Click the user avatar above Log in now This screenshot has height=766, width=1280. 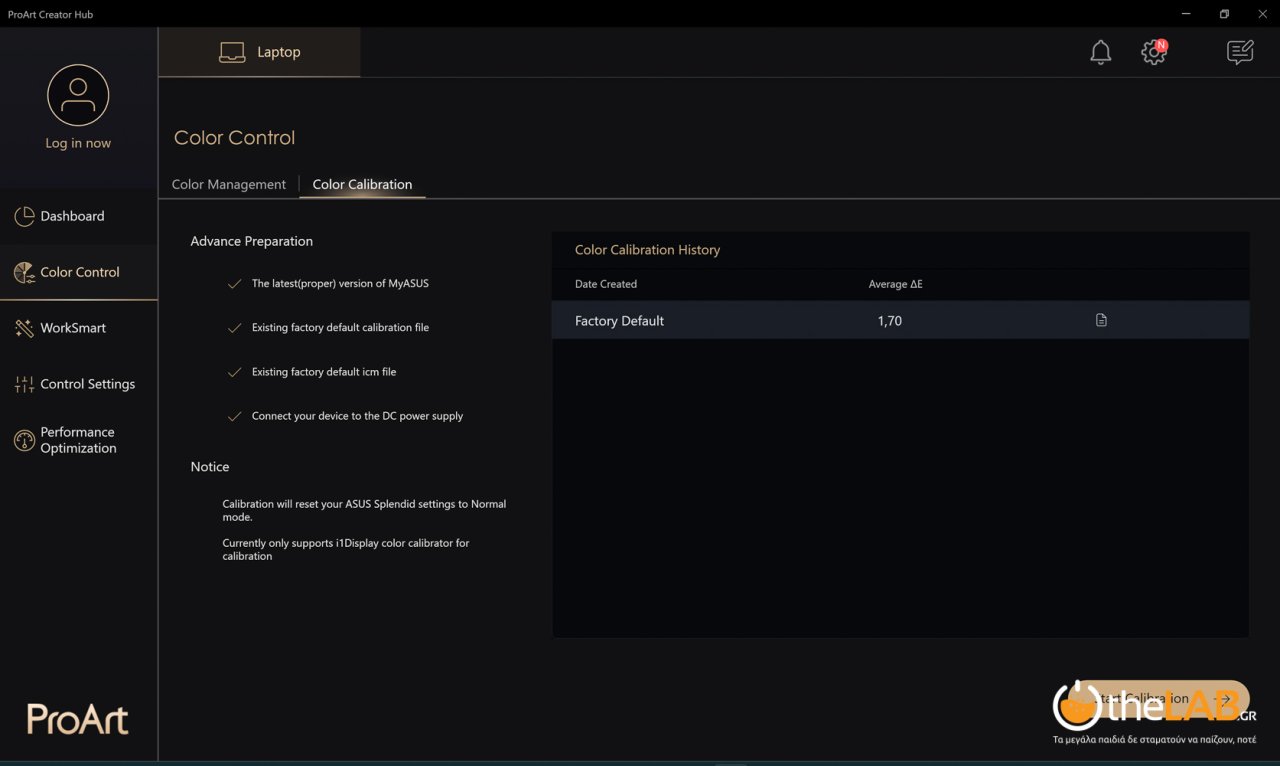tap(77, 94)
